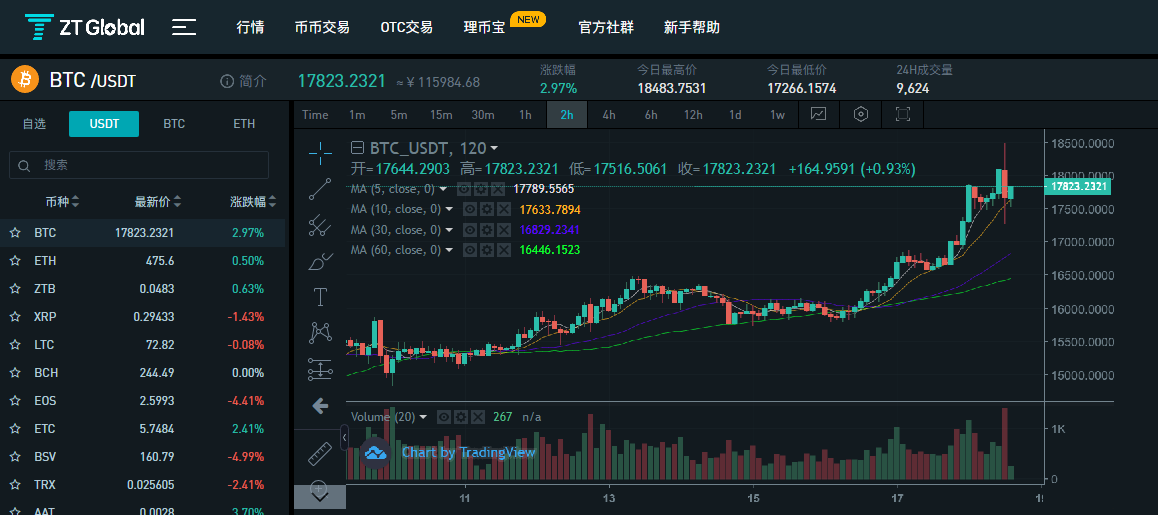Switch to the 4h timeframe tab
This screenshot has height=515, width=1158.
(609, 115)
